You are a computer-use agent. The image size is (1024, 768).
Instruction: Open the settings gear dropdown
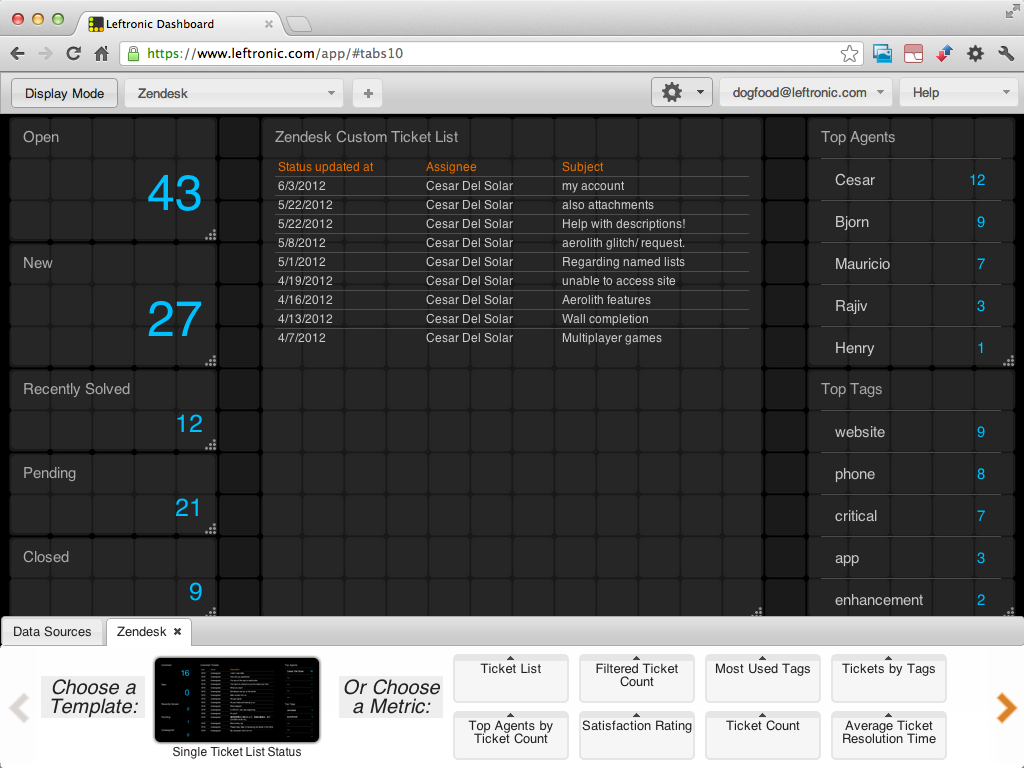[682, 93]
